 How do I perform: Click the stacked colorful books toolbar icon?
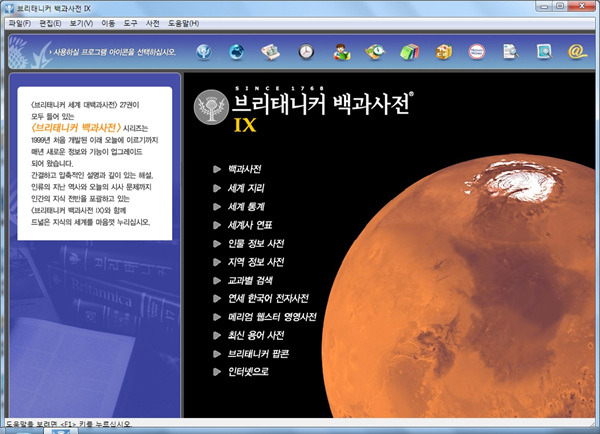pos(409,52)
